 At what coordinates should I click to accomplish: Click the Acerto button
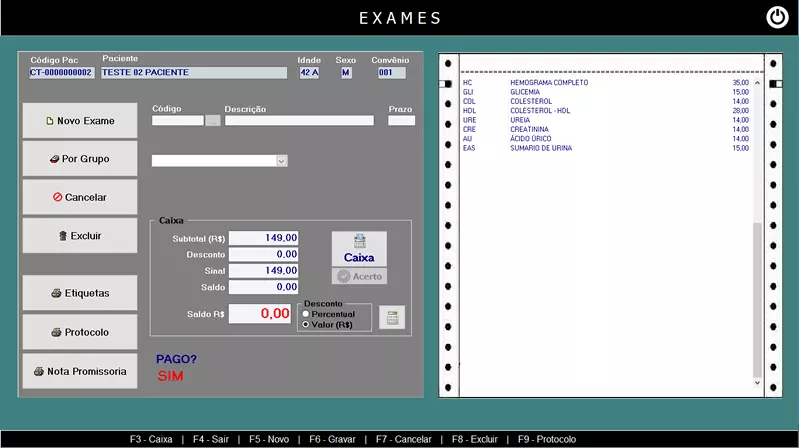359,276
